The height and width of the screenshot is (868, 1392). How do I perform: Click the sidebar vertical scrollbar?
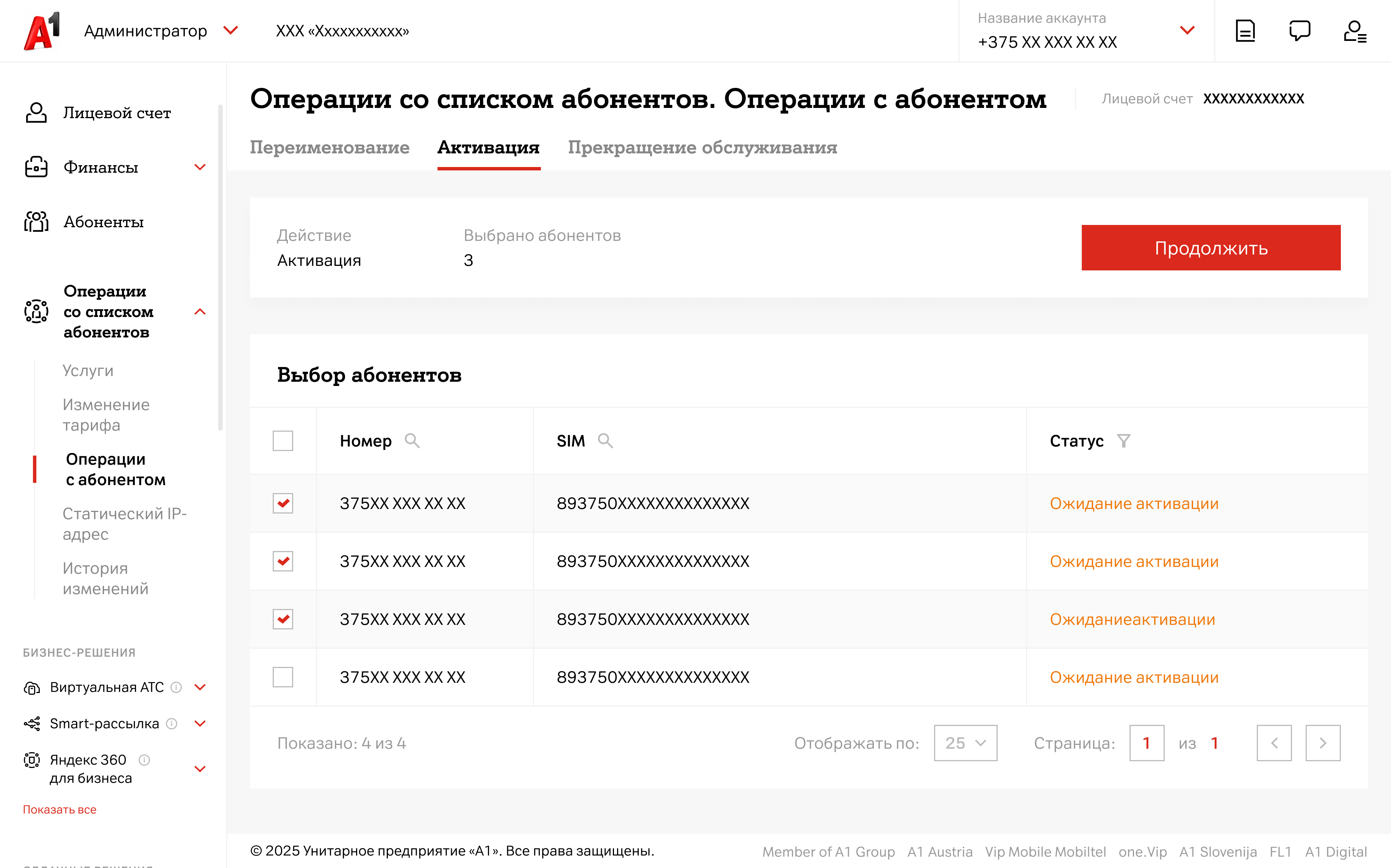tap(220, 267)
